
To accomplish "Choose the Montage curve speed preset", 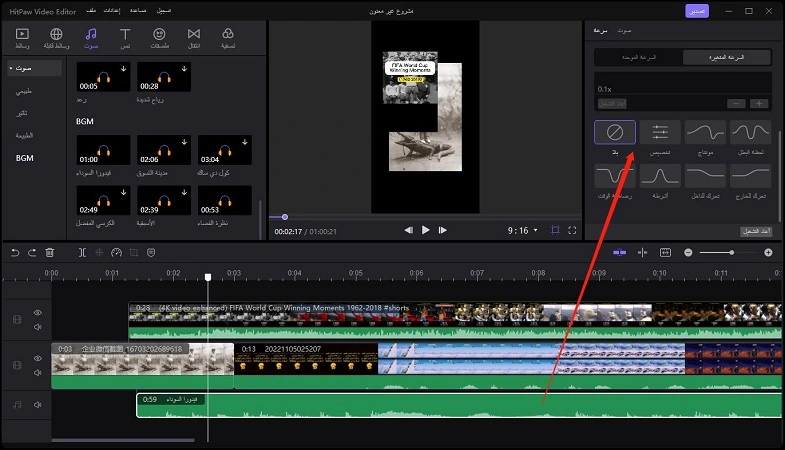I will (705, 132).
